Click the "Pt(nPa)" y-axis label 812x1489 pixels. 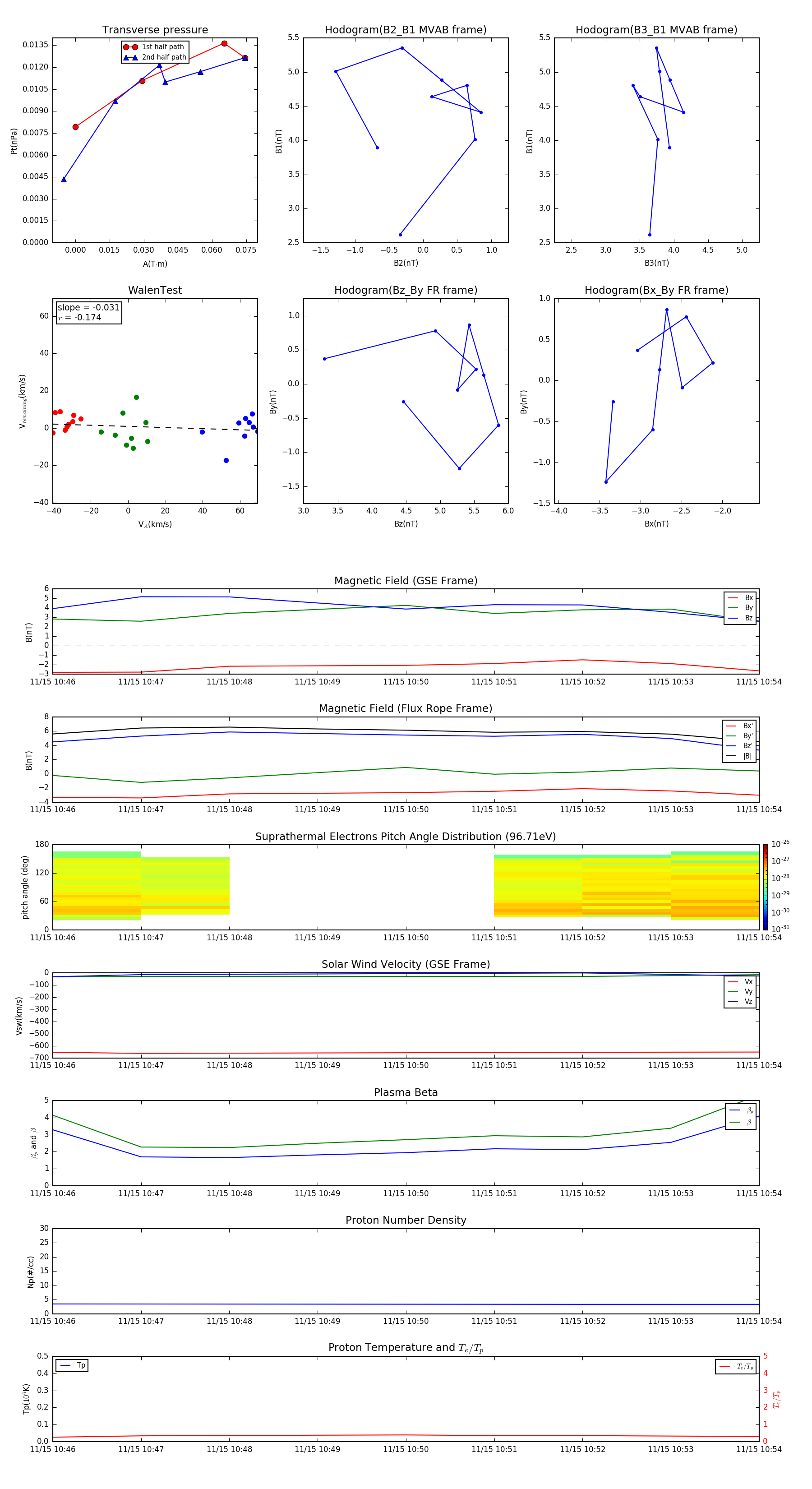pyautogui.click(x=14, y=141)
